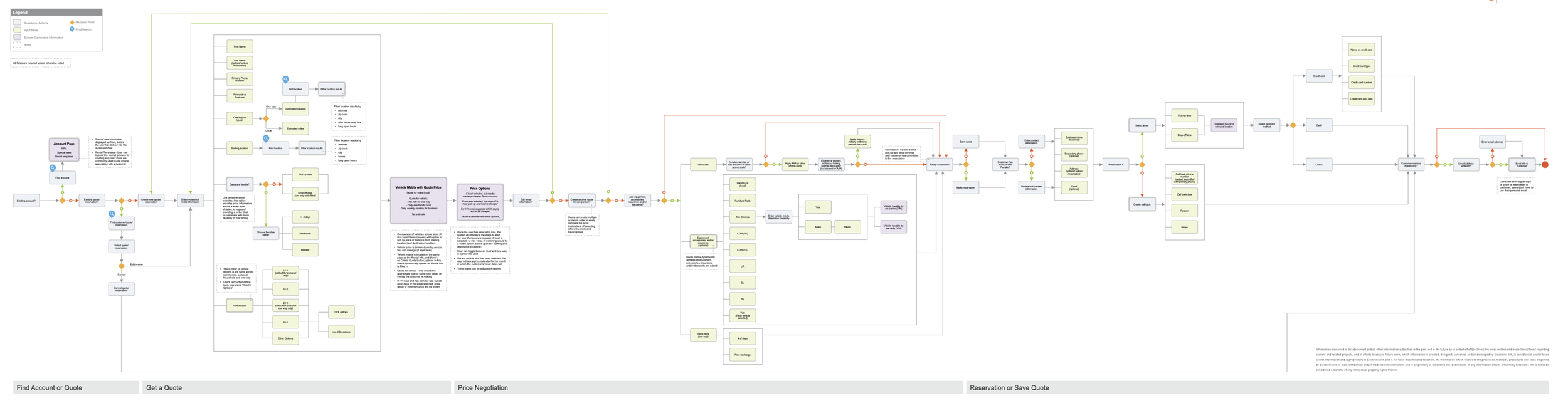Viewport: 1568px width, 403px height.
Task: Click the Decision Point diamond in the Legend
Action: [x=72, y=22]
